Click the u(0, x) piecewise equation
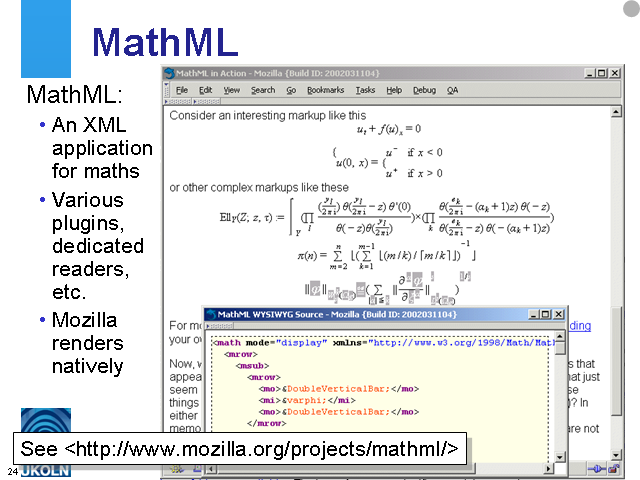 coord(389,162)
